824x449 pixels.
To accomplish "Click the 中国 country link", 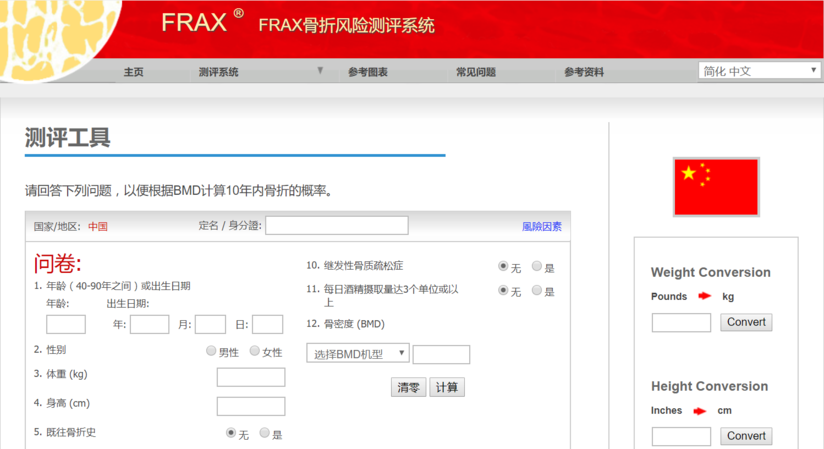I will [98, 227].
